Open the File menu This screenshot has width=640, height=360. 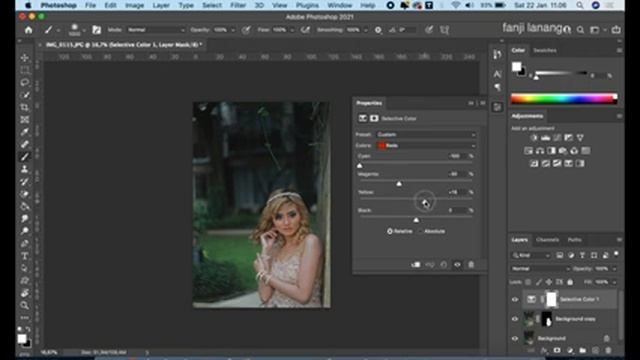point(90,5)
